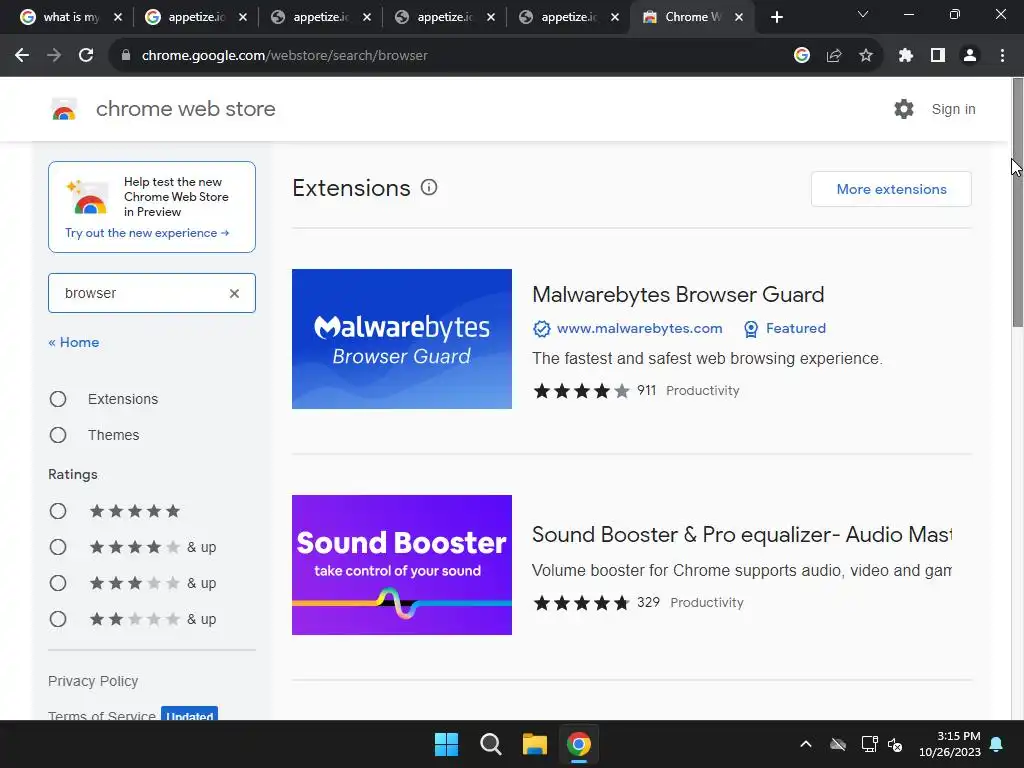
Task: Click the Chrome taskbar icon
Action: tap(579, 744)
